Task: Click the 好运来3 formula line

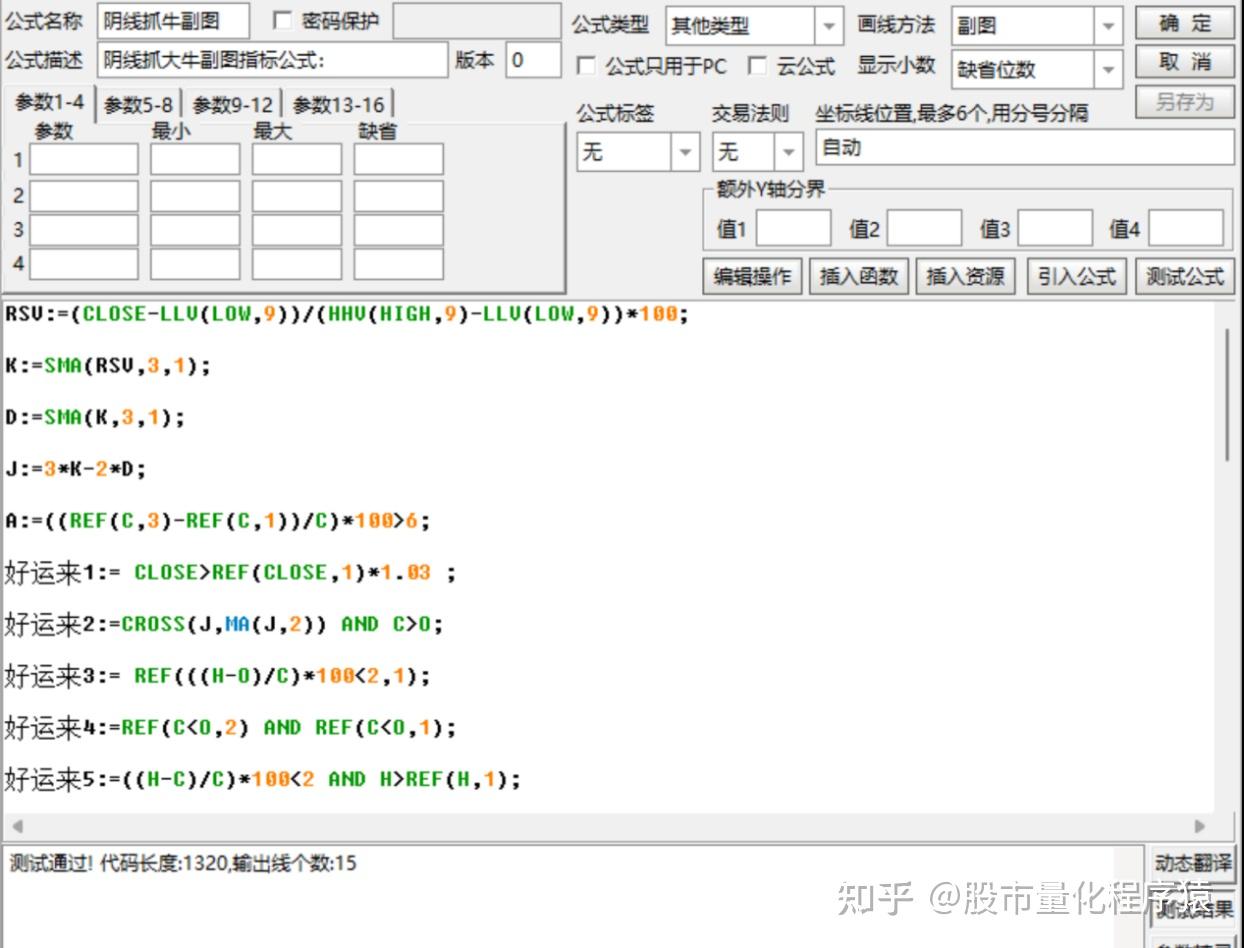Action: click(x=217, y=676)
